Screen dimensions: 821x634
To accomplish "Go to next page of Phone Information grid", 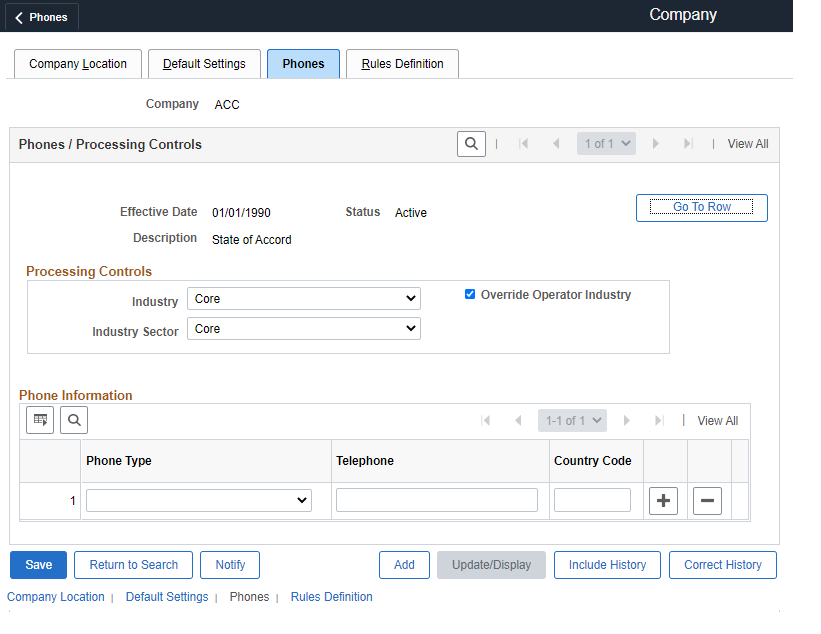I will [626, 420].
